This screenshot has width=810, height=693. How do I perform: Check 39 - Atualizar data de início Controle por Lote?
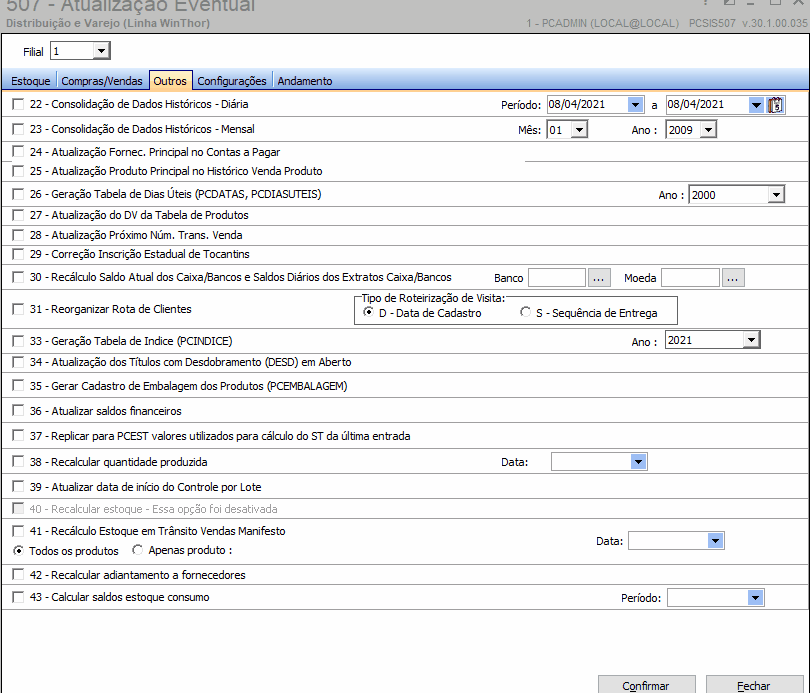[18, 486]
